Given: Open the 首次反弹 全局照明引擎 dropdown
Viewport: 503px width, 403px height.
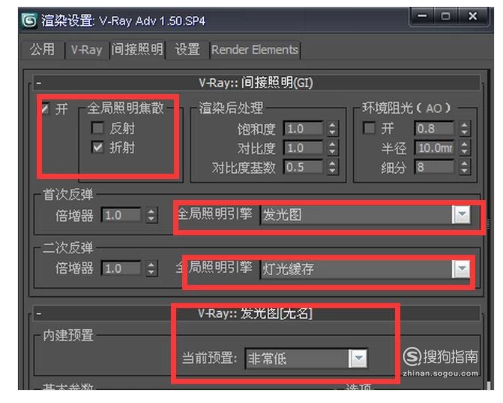Looking at the screenshot, I should click(365, 214).
